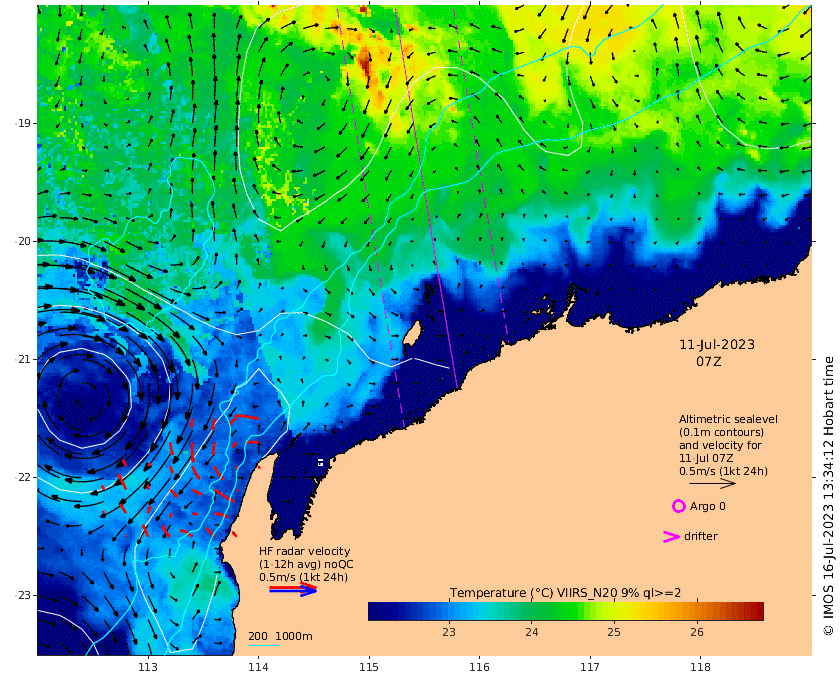Click longitude axis label '116'
Image resolution: width=840 pixels, height=680 pixels.
tap(479, 667)
